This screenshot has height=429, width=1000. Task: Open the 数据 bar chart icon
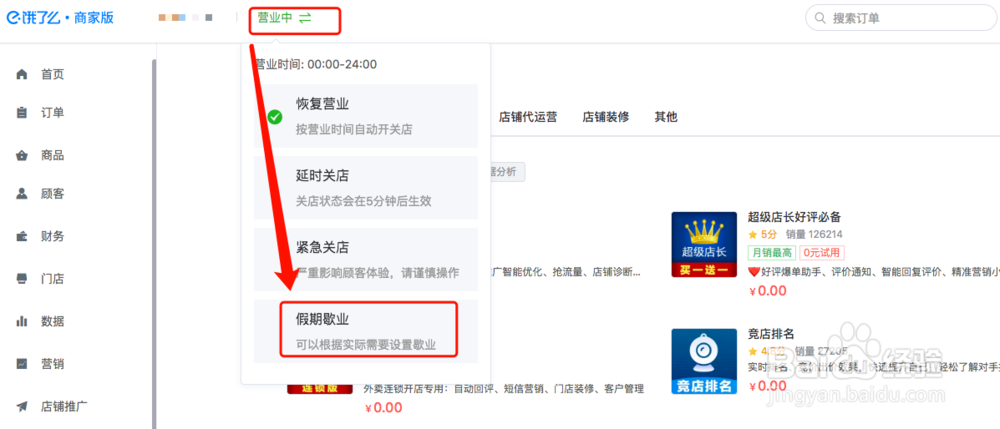point(22,321)
